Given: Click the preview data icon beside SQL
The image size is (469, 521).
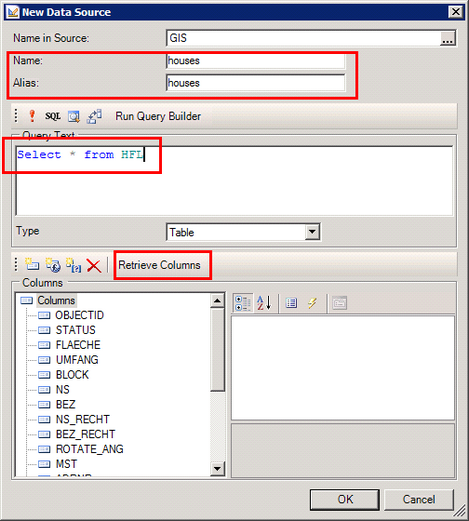Looking at the screenshot, I should click(74, 116).
